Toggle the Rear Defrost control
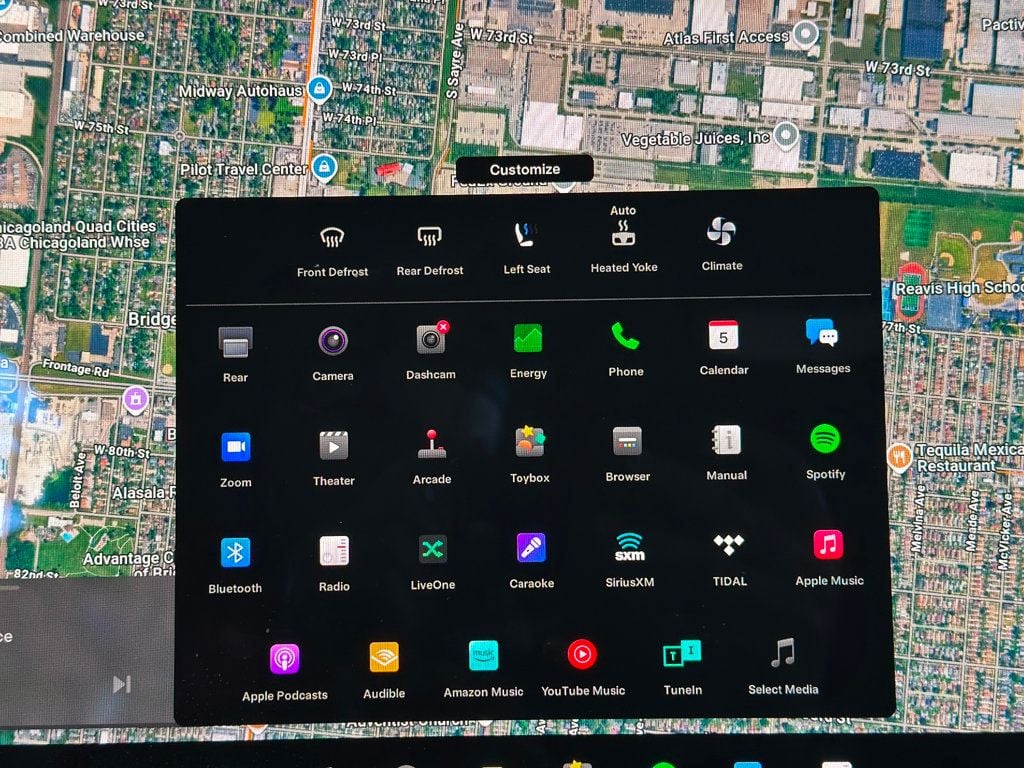 tap(430, 236)
